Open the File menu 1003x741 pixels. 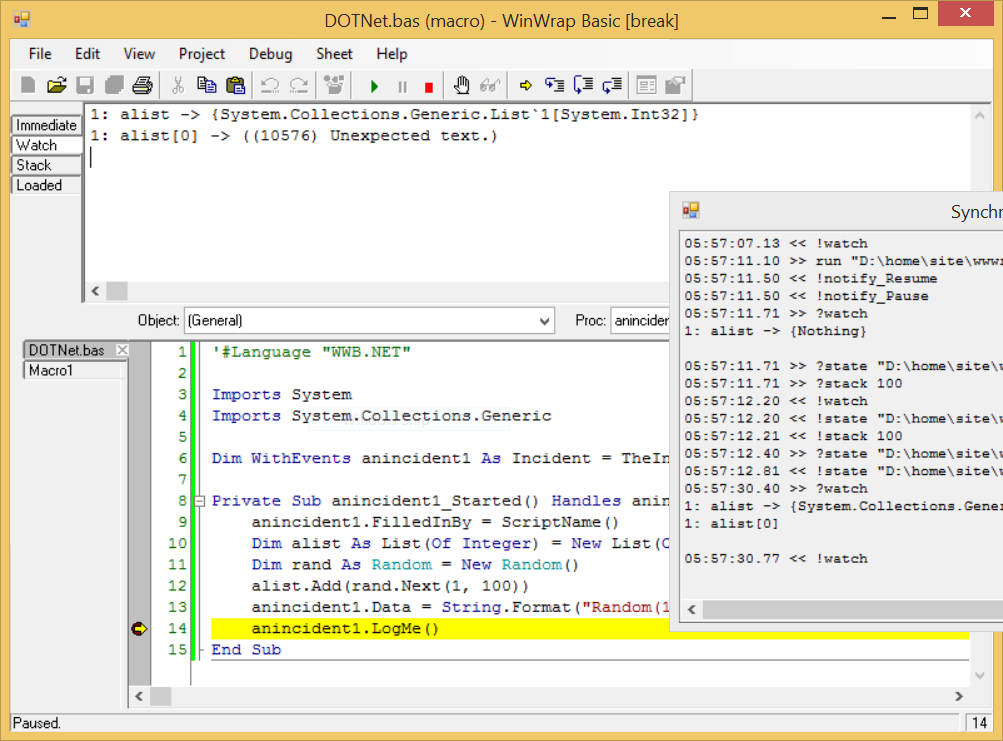point(40,54)
